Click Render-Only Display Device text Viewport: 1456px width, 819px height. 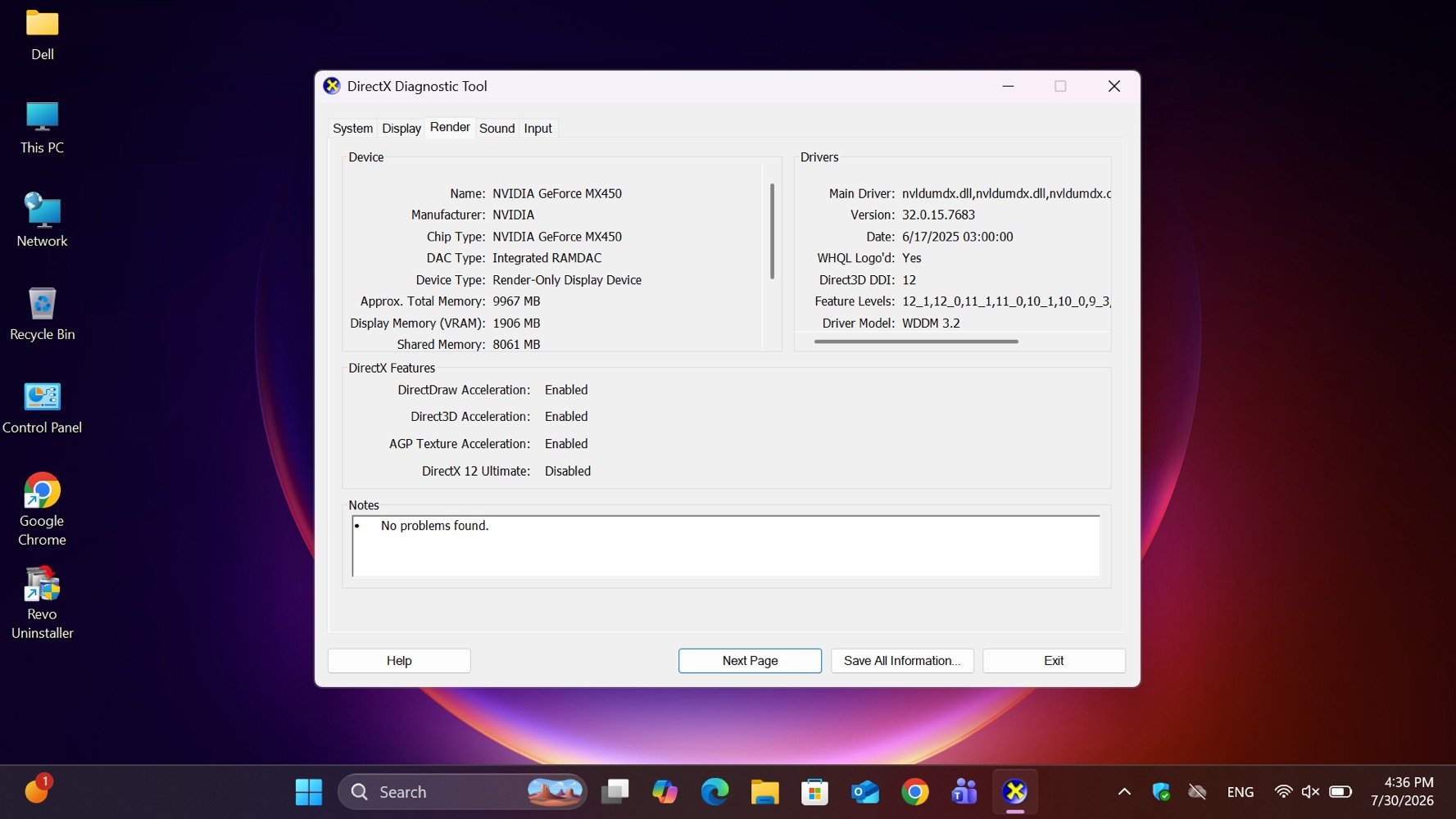click(567, 280)
